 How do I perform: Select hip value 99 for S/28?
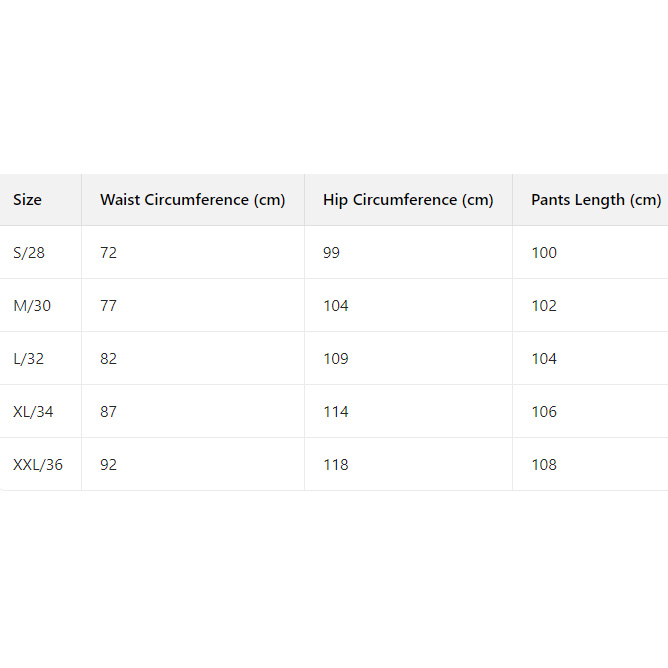(x=332, y=253)
